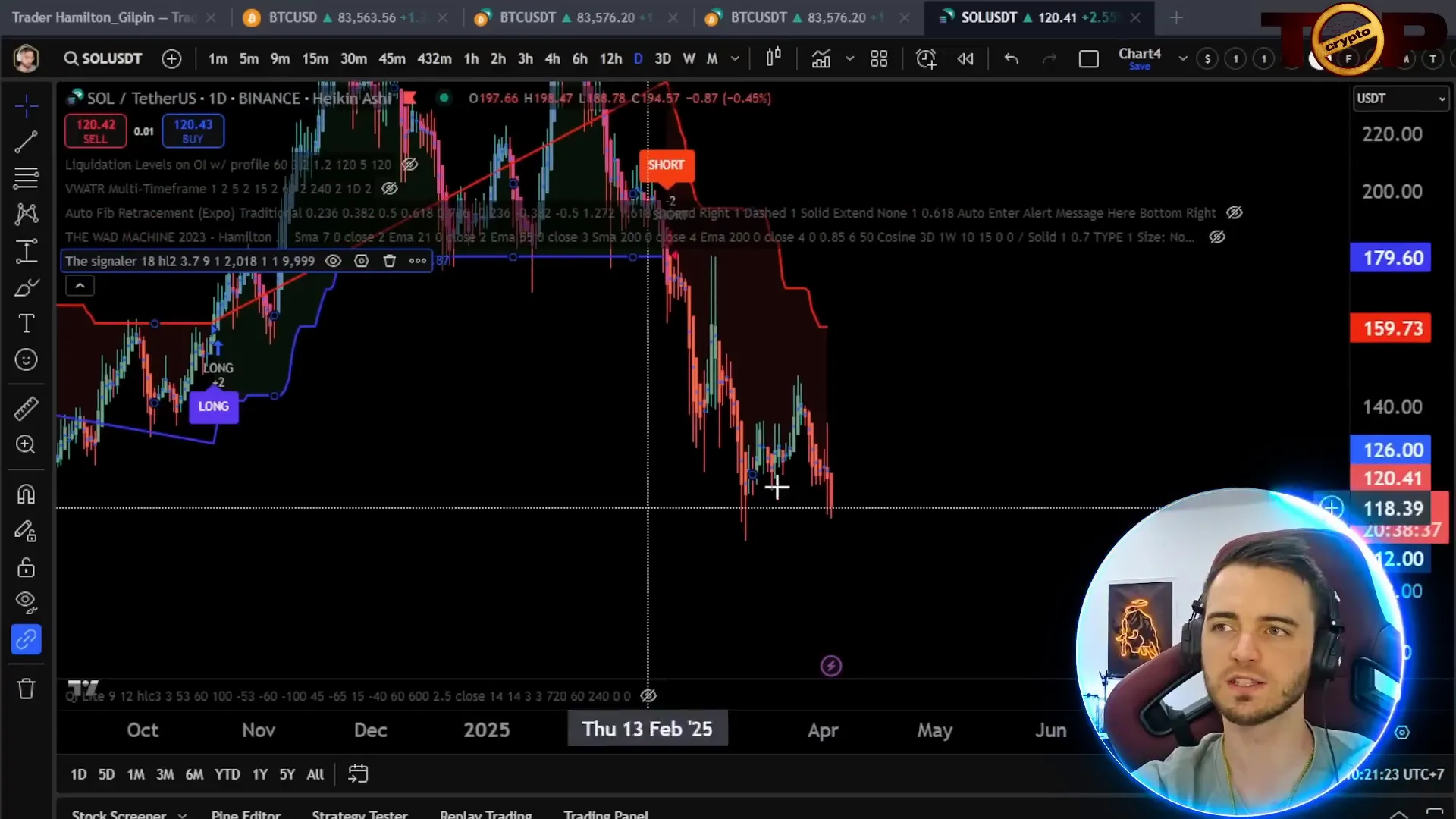The width and height of the screenshot is (1456, 819).
Task: Open the Fibonacci and Gann tools
Action: tap(26, 178)
